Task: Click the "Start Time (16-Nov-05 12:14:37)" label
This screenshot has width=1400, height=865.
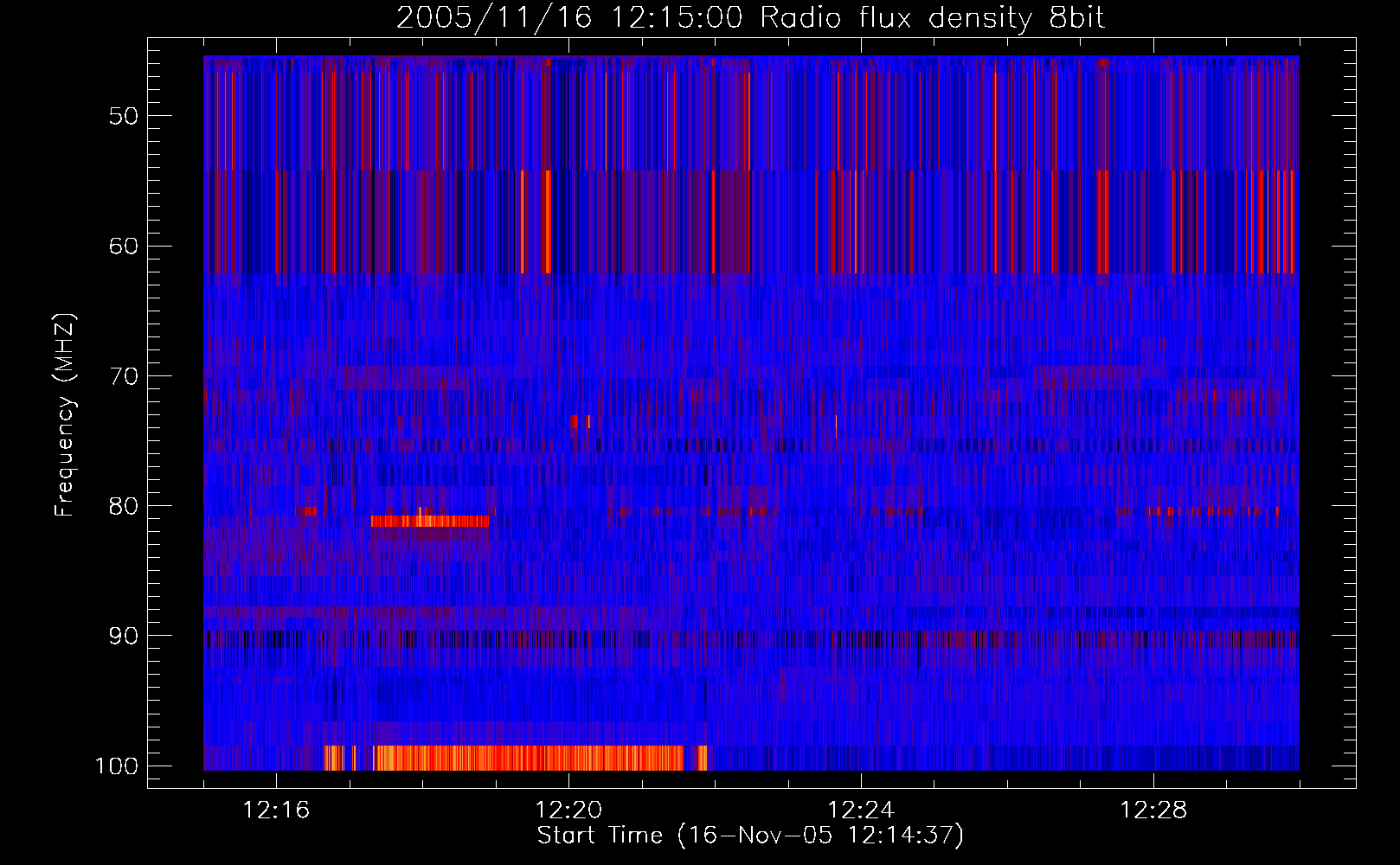Action: pos(750,836)
